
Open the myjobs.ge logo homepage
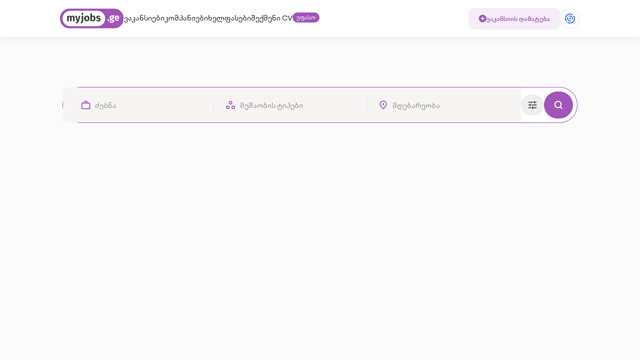(x=91, y=18)
